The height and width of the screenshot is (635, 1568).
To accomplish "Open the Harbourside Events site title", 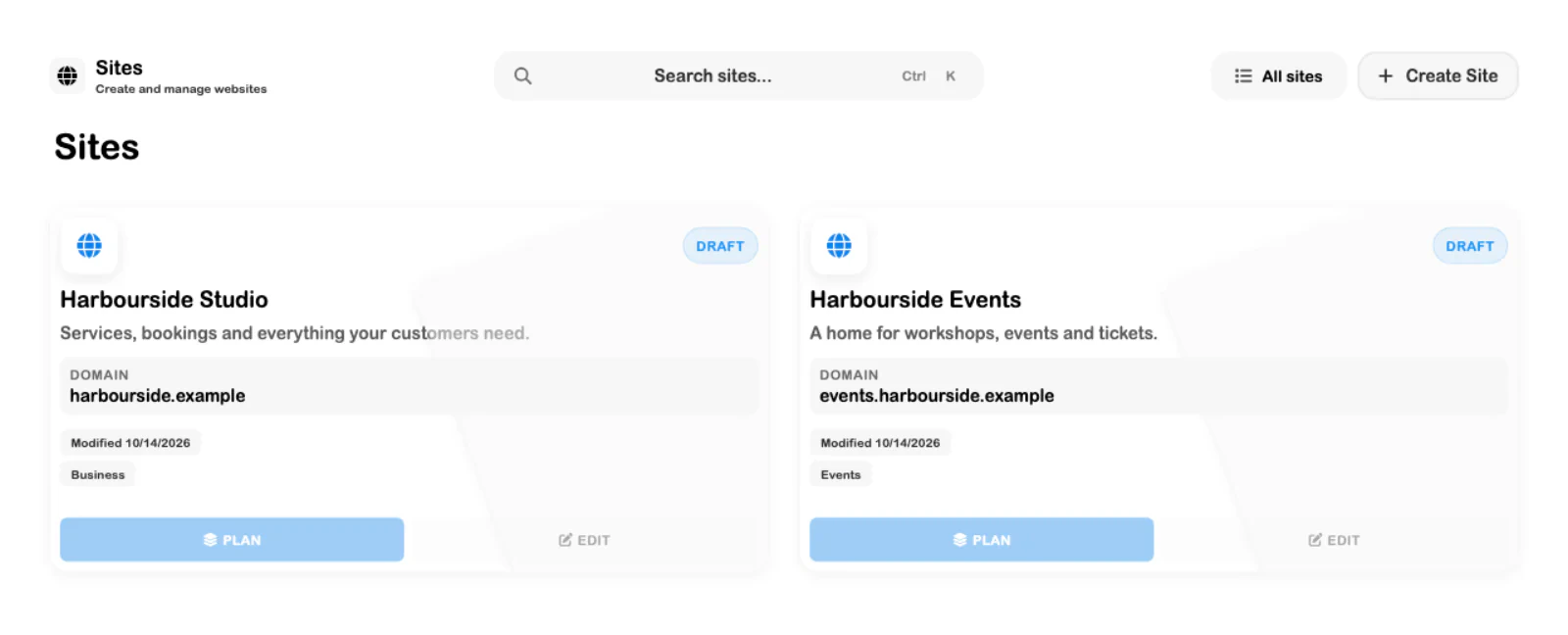I will [x=915, y=300].
